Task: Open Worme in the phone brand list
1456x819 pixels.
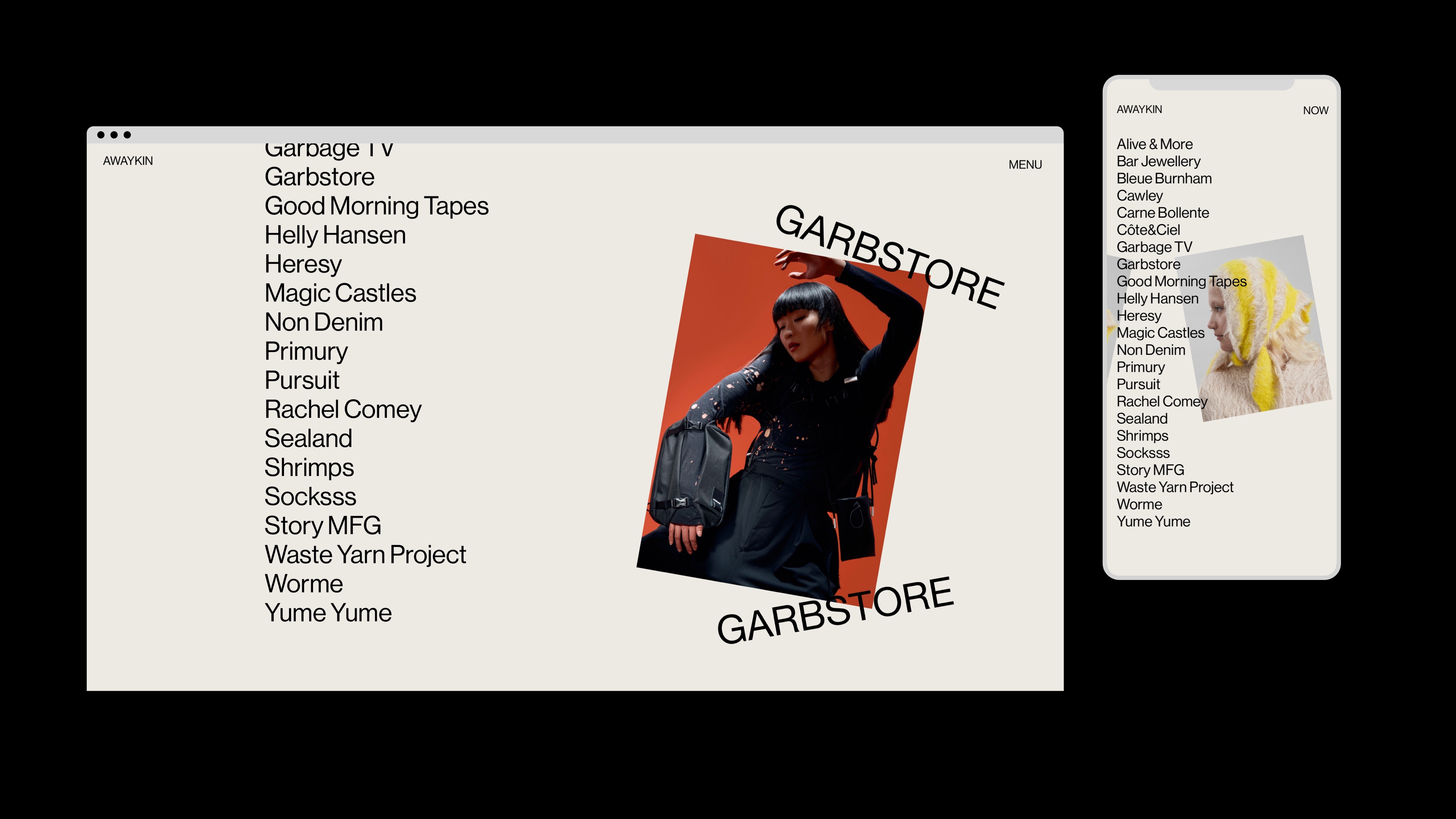Action: click(x=1139, y=505)
